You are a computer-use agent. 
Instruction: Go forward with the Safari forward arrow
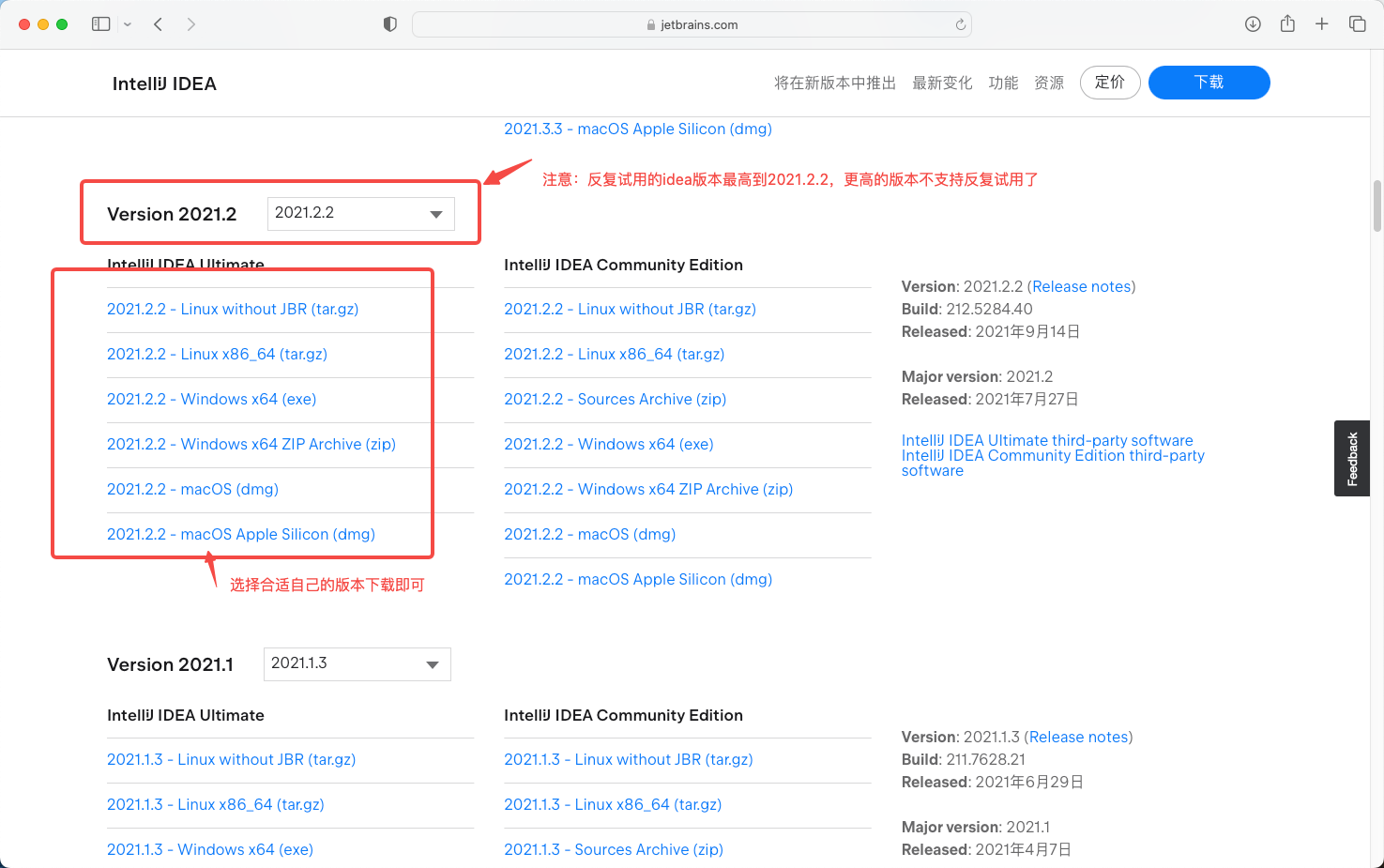191,24
